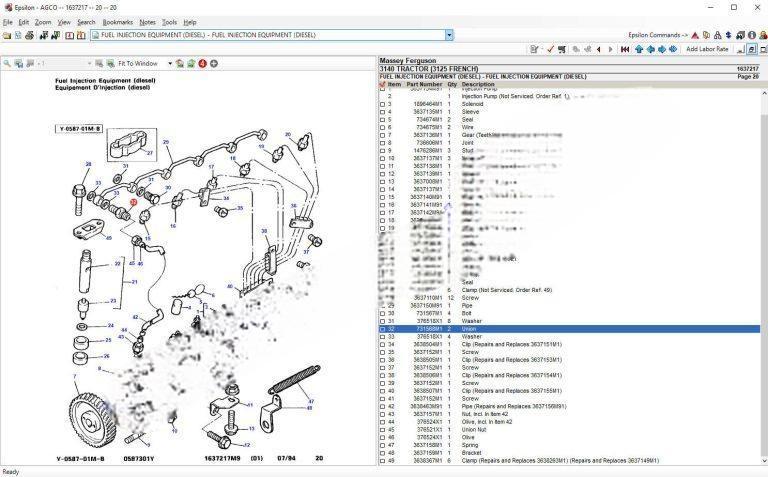Select the row 'Olive, Incl. In Item 42'

(x=570, y=422)
